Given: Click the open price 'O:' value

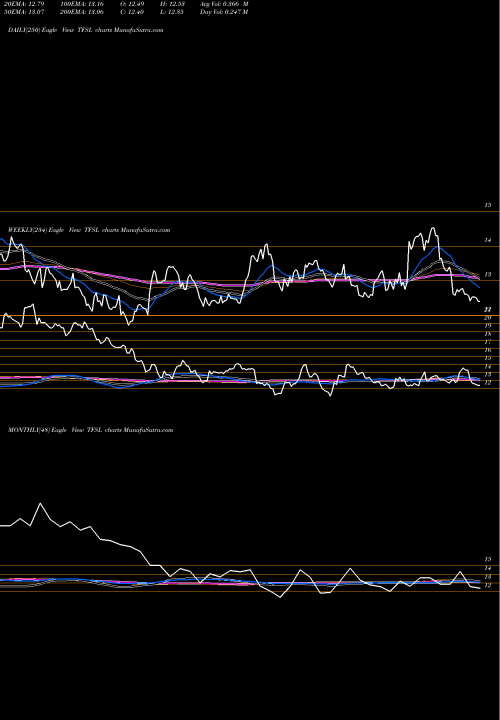Looking at the screenshot, I should [133, 4].
